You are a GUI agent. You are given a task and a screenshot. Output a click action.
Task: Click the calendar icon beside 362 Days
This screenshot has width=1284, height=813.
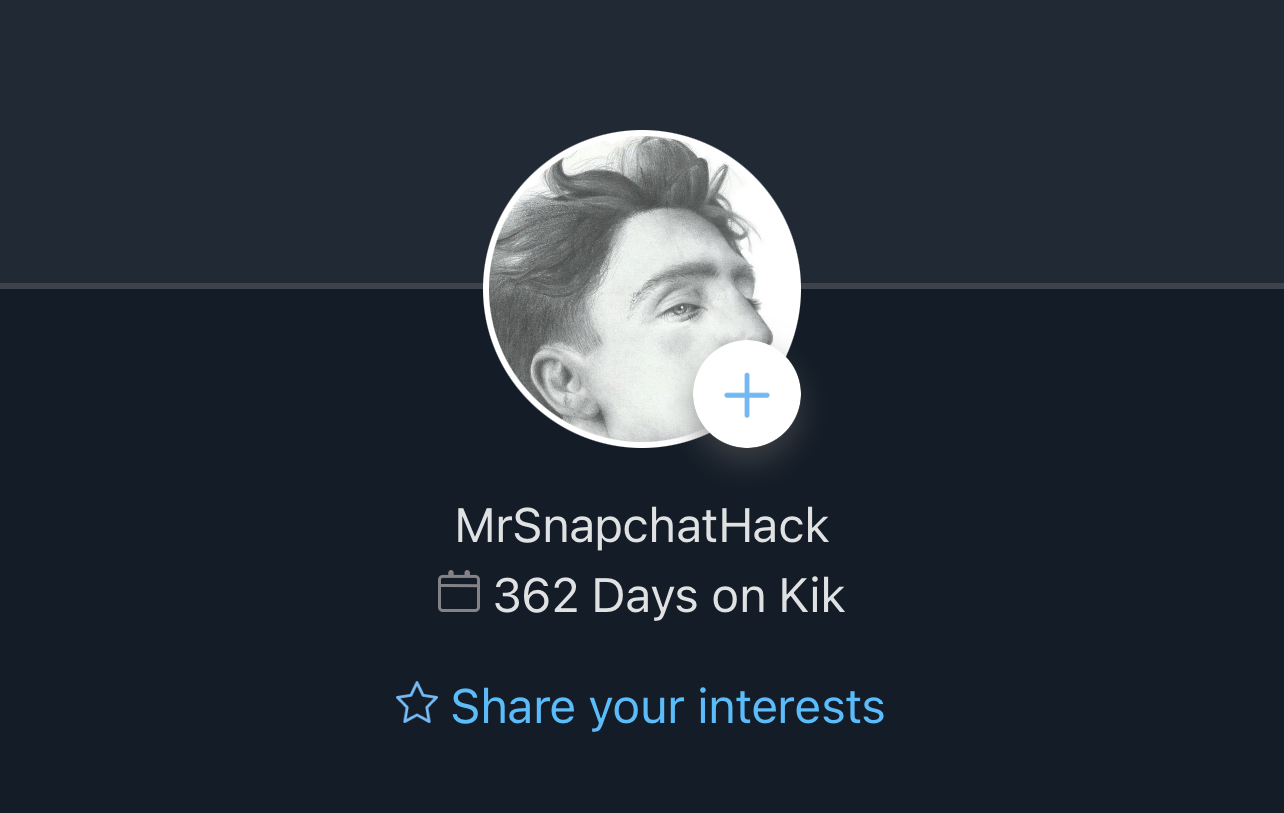pos(459,591)
